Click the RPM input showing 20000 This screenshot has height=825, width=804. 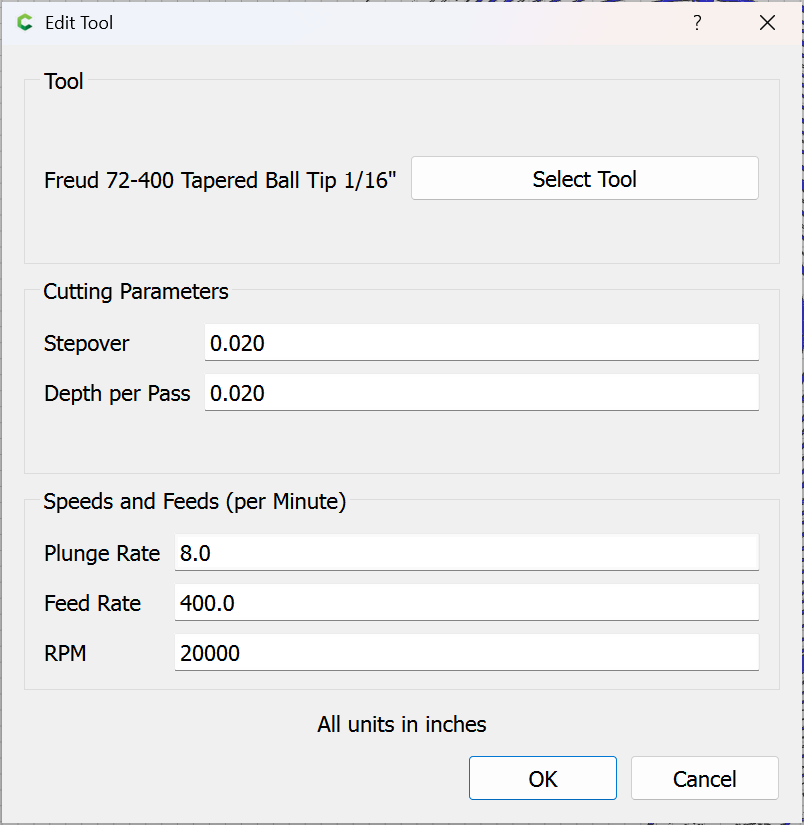[x=466, y=653]
